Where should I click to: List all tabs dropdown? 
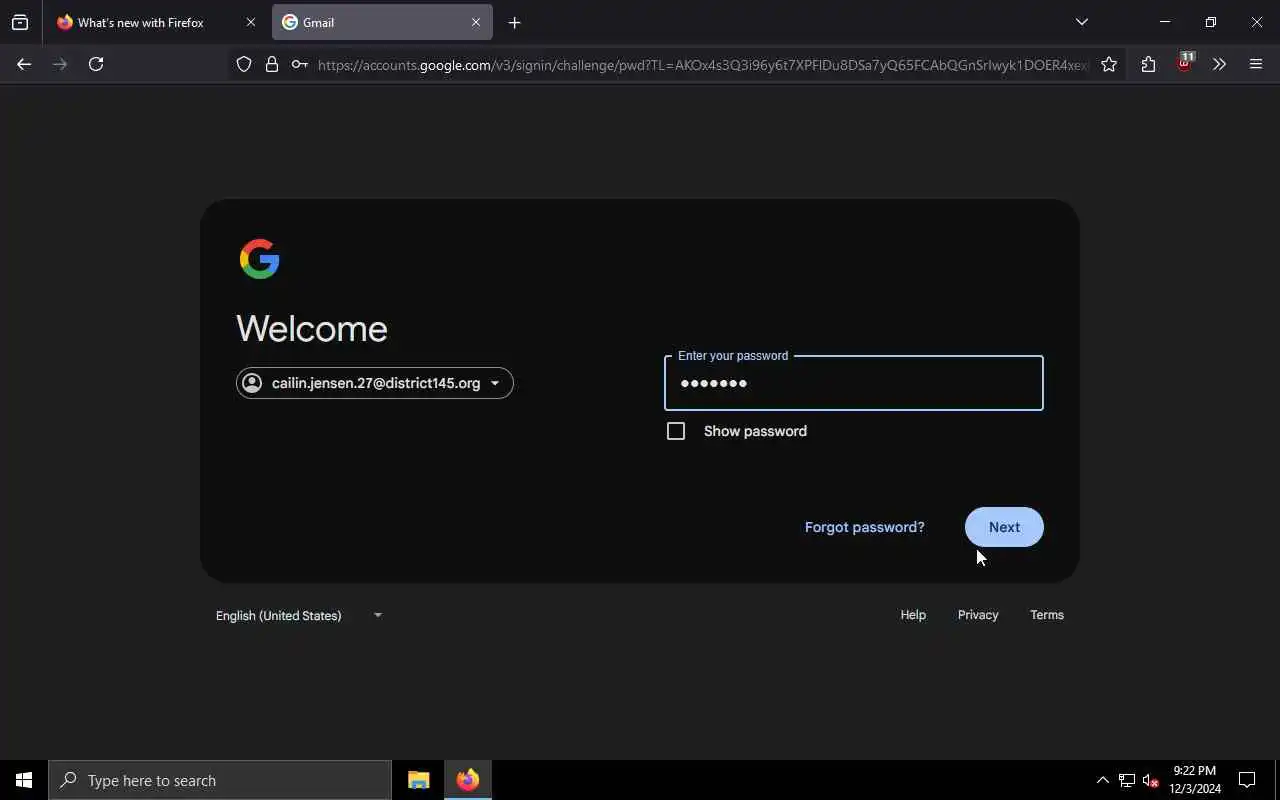[1082, 22]
